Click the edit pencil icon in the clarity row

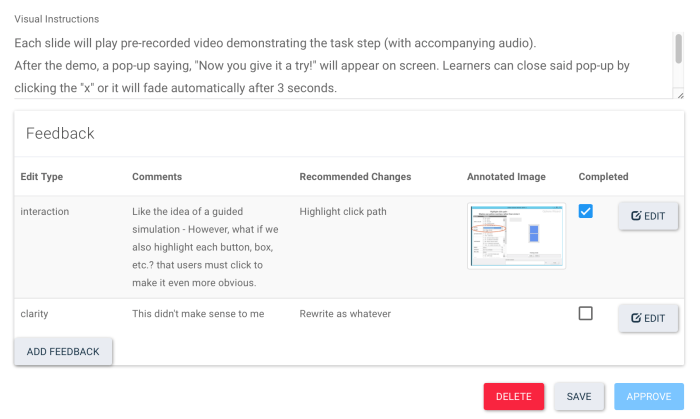click(x=636, y=318)
